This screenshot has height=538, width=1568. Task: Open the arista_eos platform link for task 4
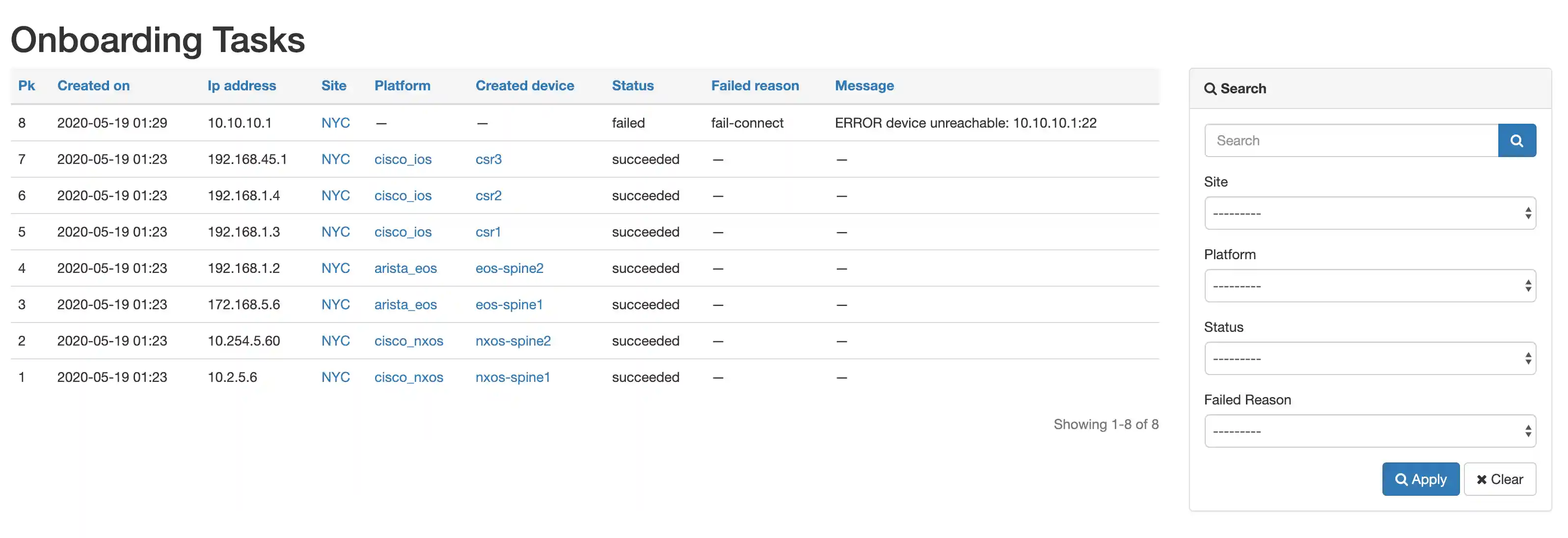tap(406, 268)
